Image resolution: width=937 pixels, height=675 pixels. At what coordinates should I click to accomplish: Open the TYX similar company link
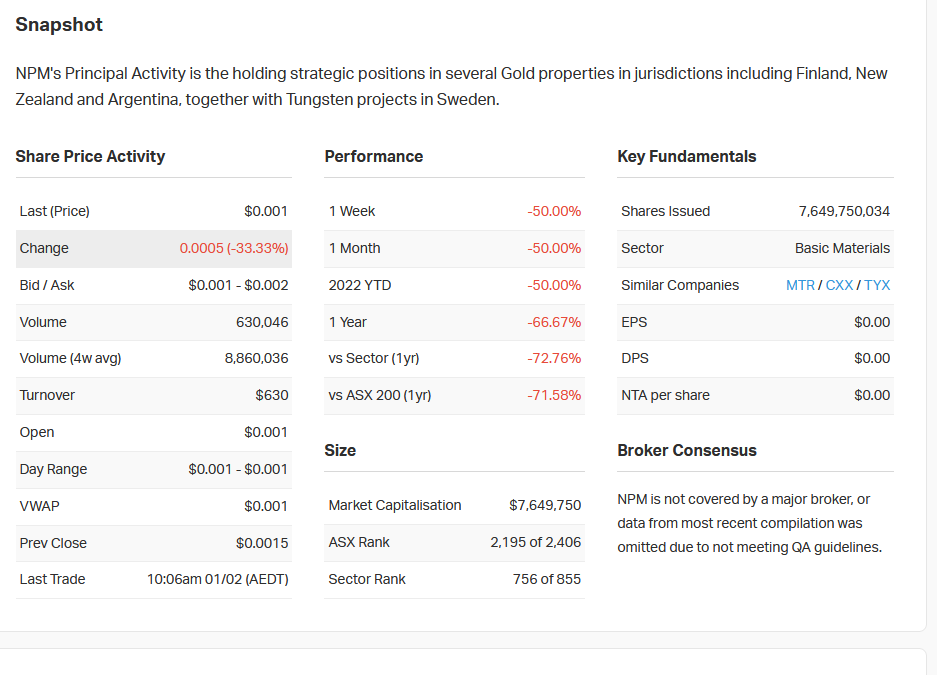(877, 285)
